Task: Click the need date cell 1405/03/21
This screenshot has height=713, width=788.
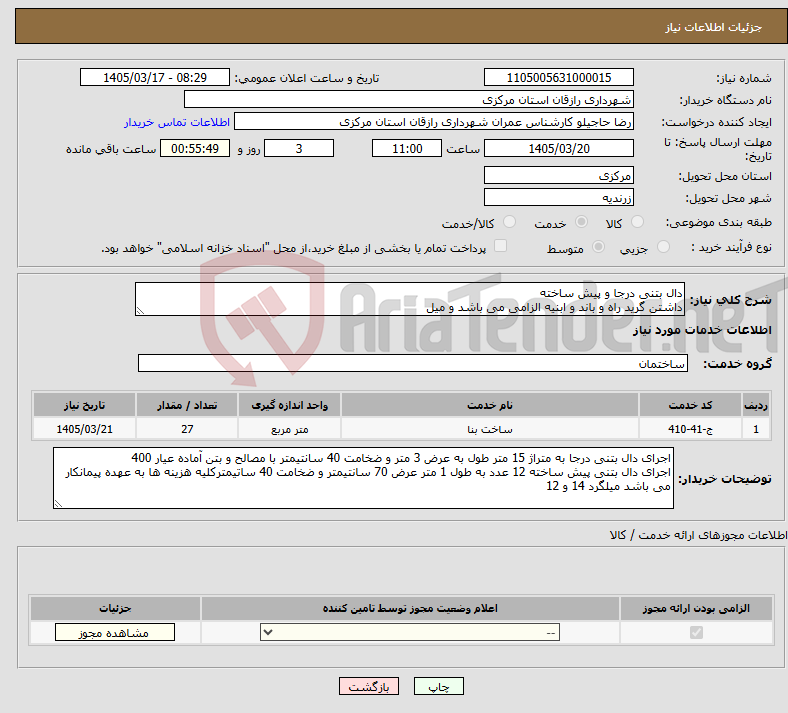Action: (84, 429)
